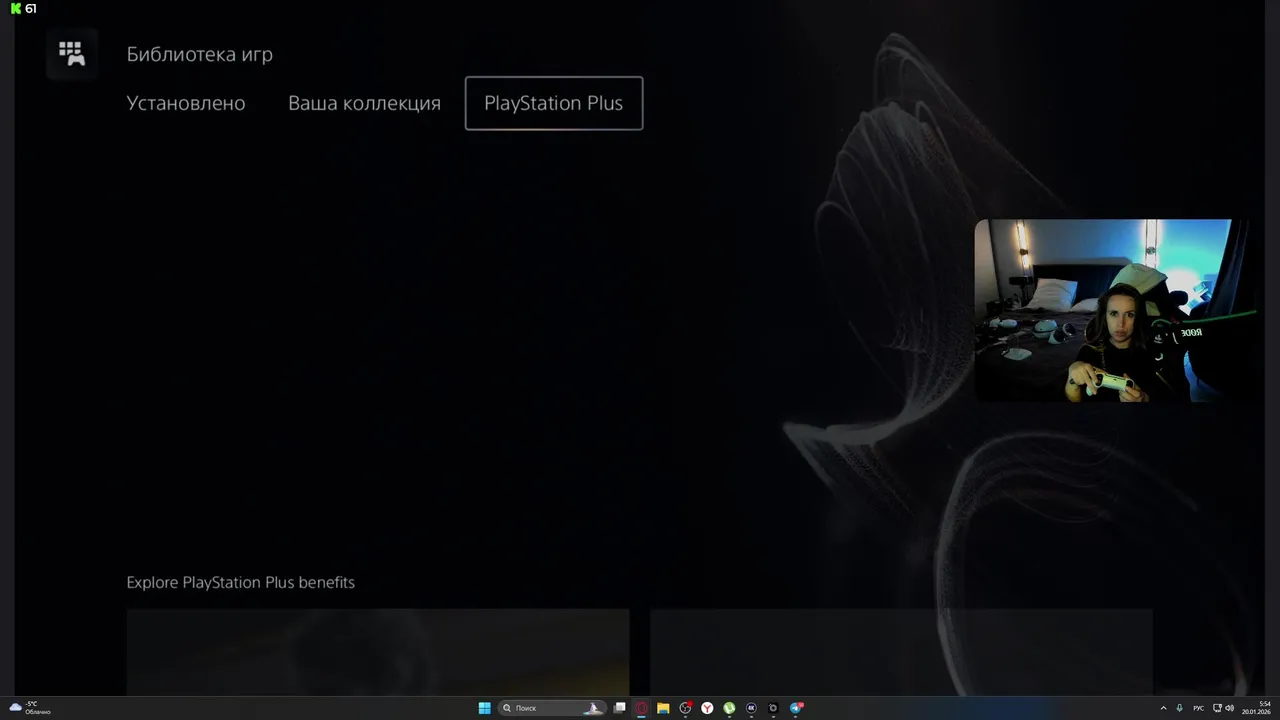Open the volume speaker tray icon
The height and width of the screenshot is (720, 1280).
point(1230,708)
